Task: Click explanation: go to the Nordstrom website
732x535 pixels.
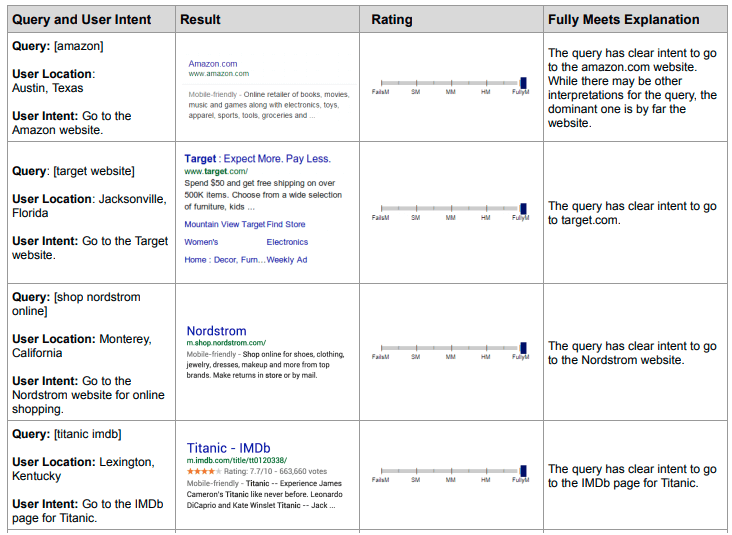Action: coord(632,353)
